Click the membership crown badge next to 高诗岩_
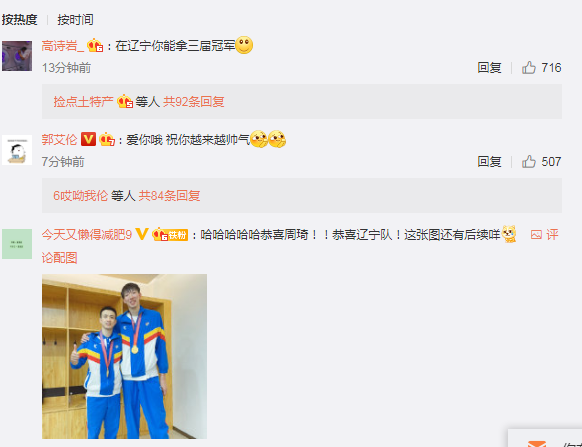 95,45
